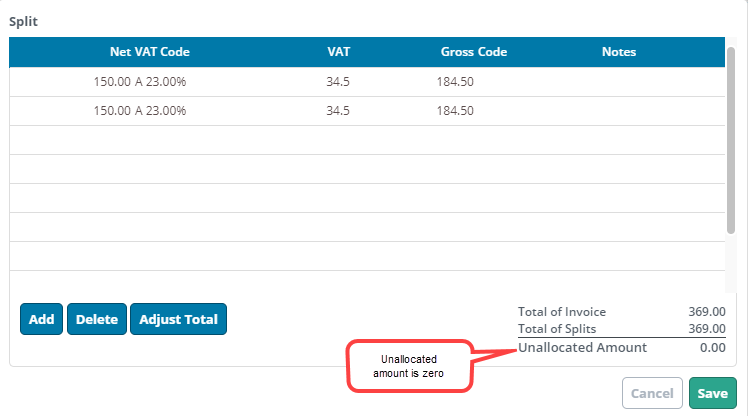Click the Total of Splits value 369.00
This screenshot has height=416, width=748.
click(706, 329)
